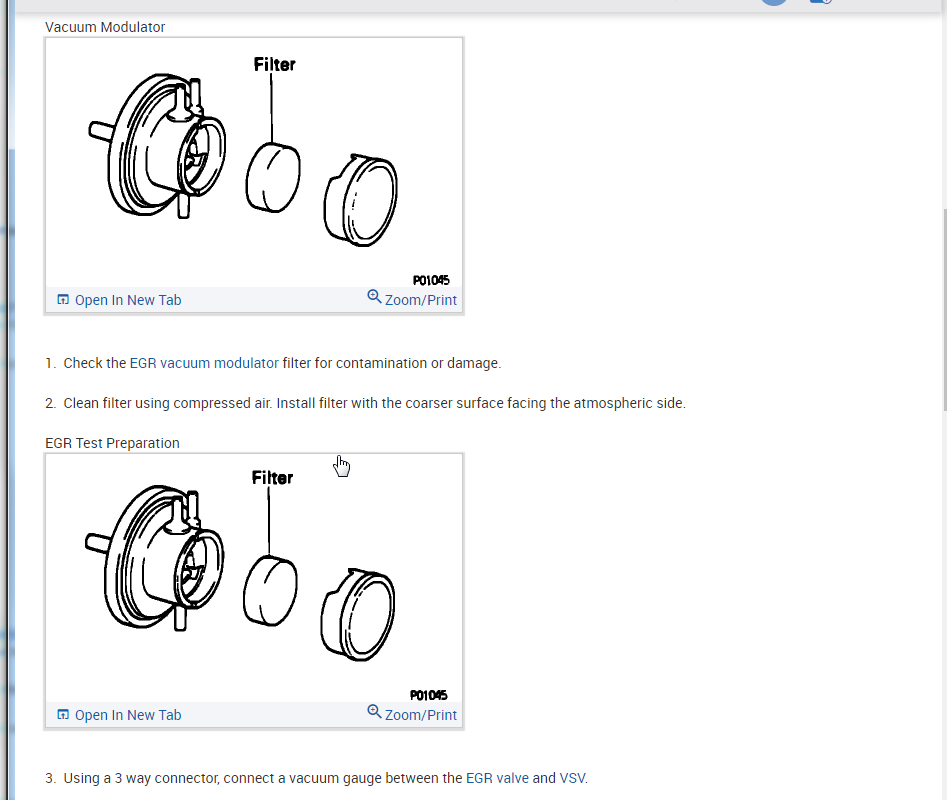
Task: Click the open-in-new-tab icon under Vacuum Modulator diagram
Action: coord(63,299)
